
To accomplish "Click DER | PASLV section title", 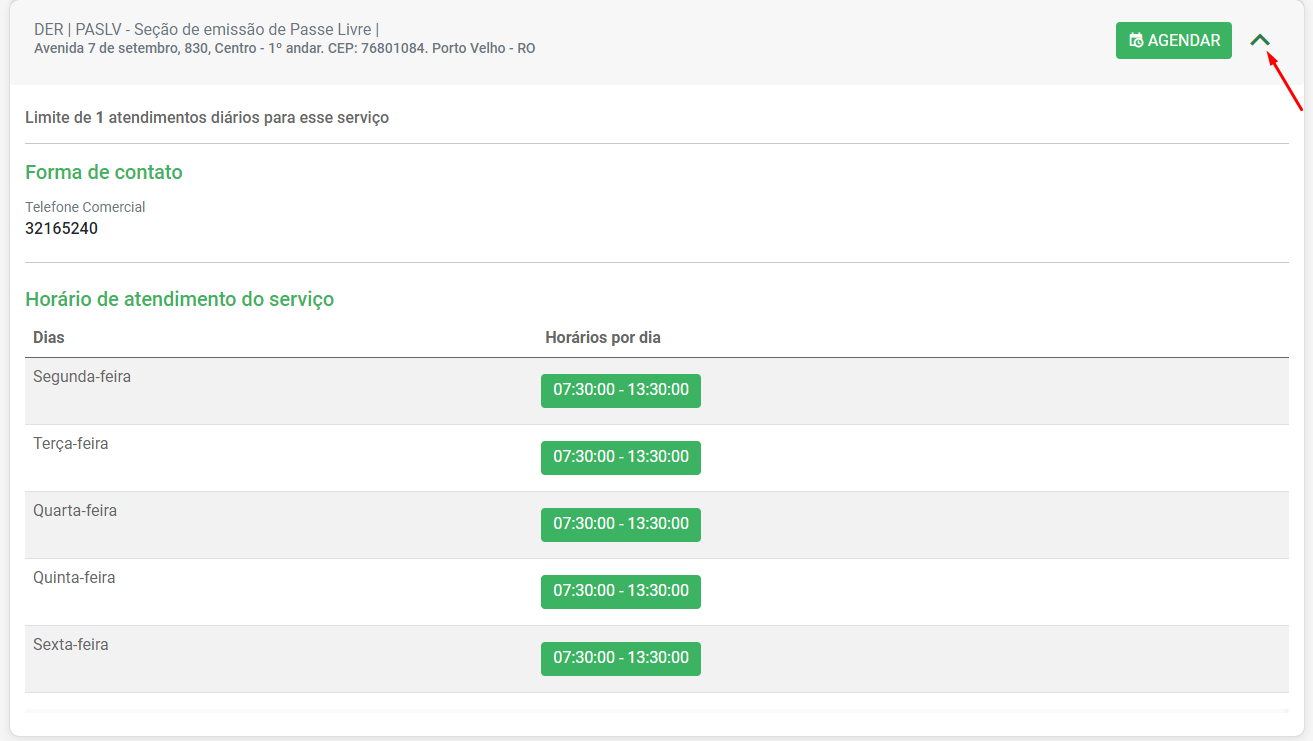I will 206,29.
